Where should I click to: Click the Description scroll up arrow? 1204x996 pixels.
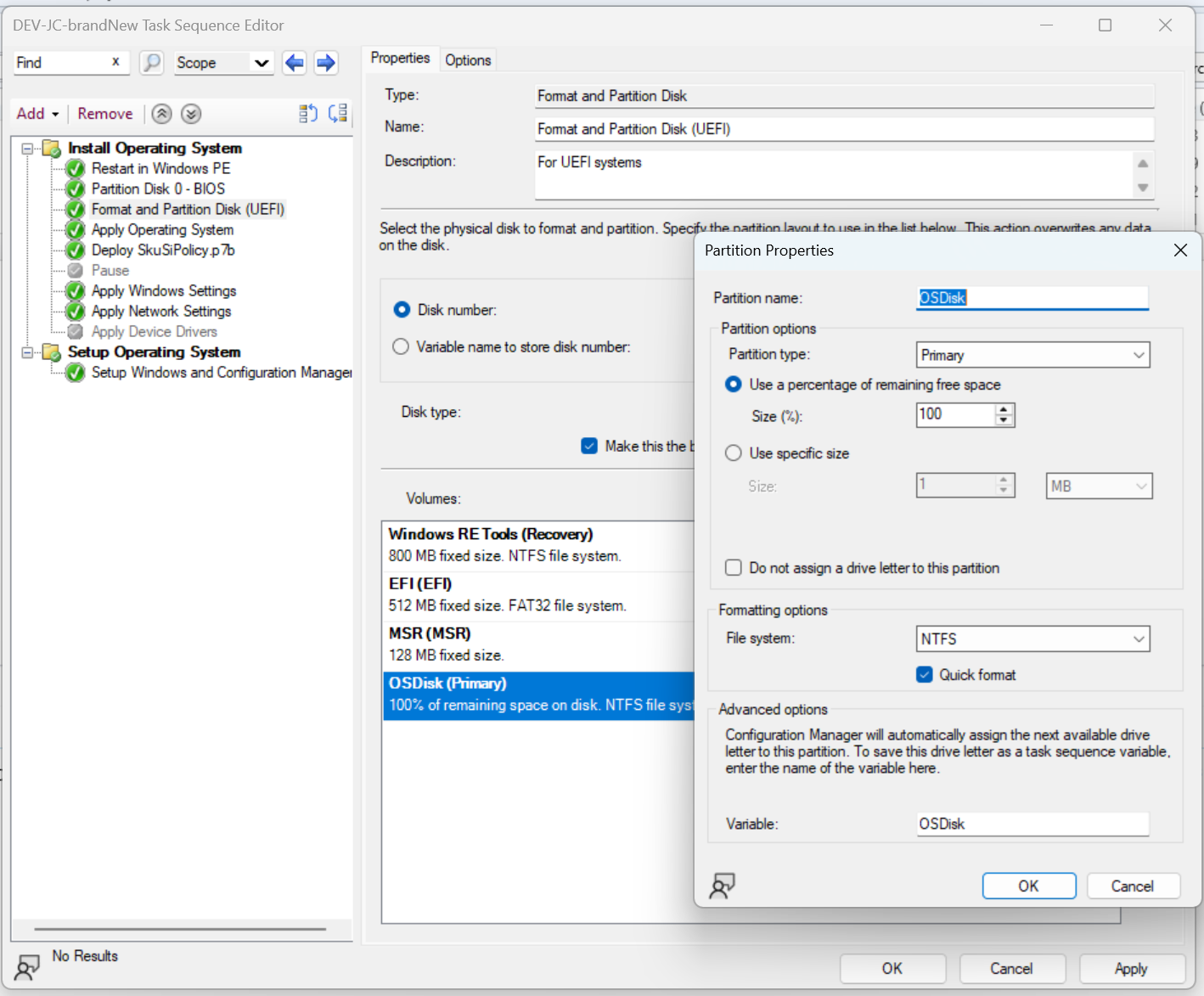pyautogui.click(x=1143, y=163)
